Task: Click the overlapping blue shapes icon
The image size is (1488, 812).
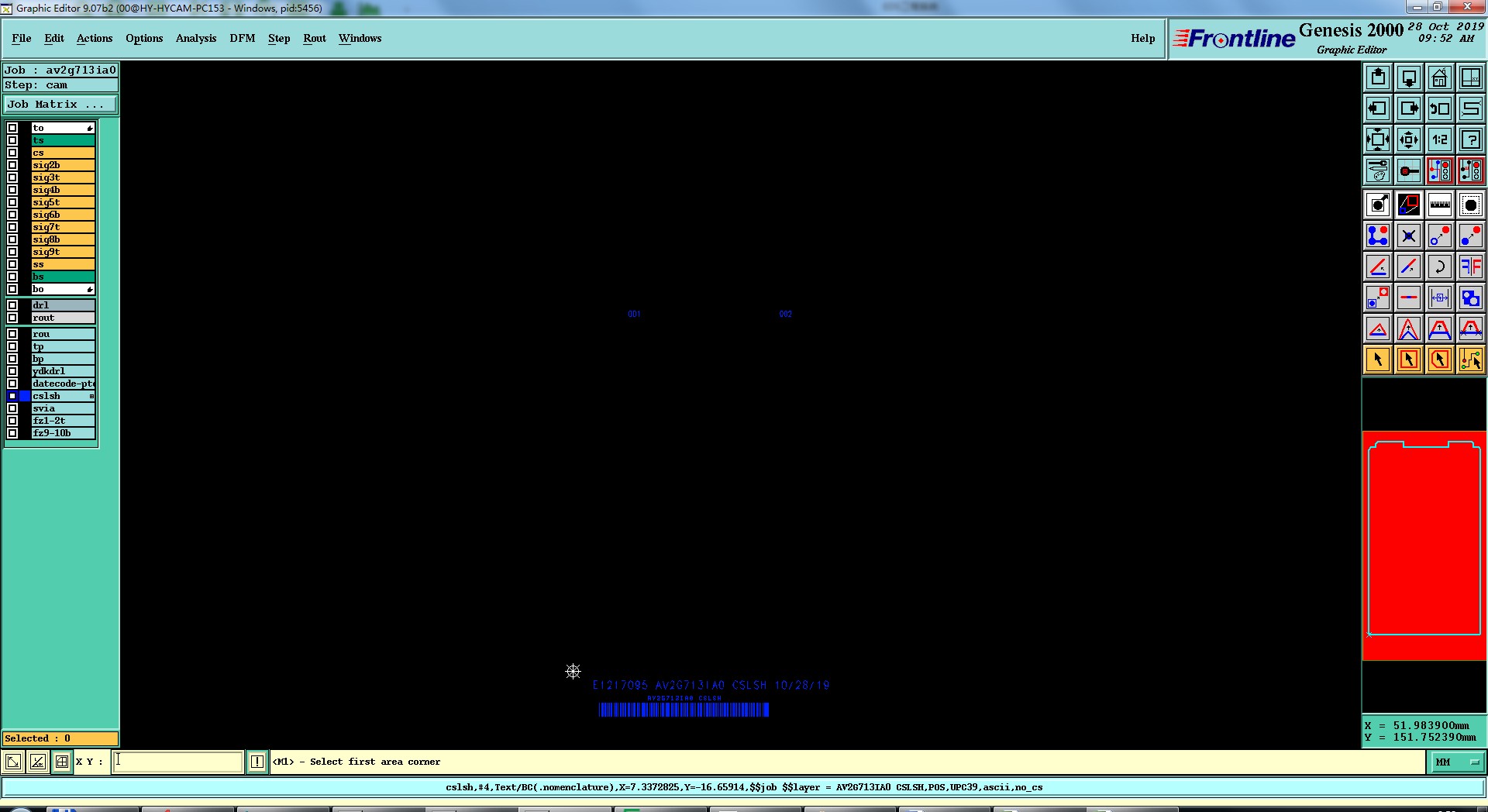Action: (1471, 298)
